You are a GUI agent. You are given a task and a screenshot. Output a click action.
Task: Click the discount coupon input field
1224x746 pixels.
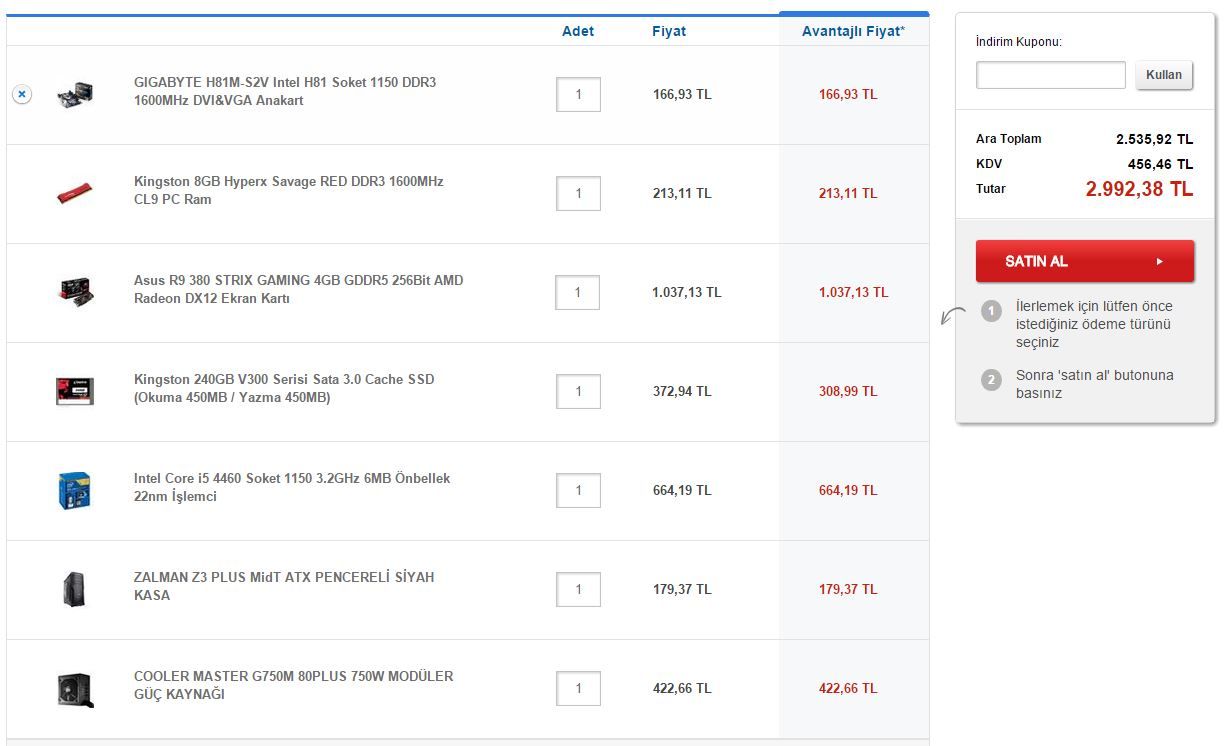tap(1050, 75)
